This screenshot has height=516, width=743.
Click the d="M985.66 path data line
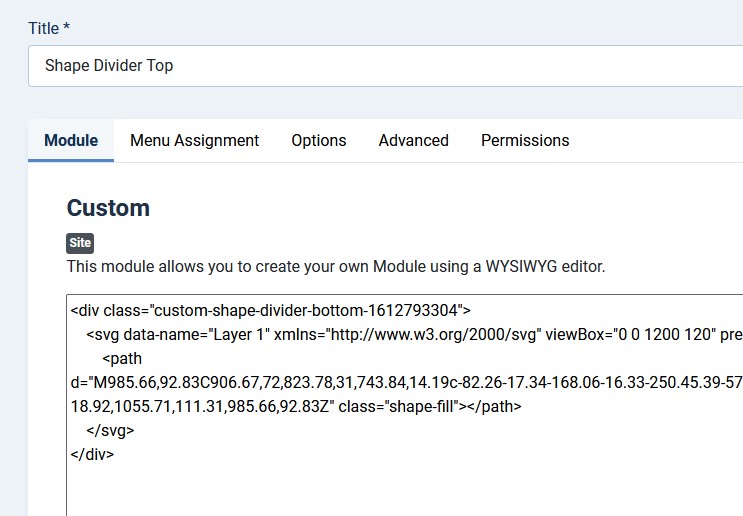coord(407,382)
